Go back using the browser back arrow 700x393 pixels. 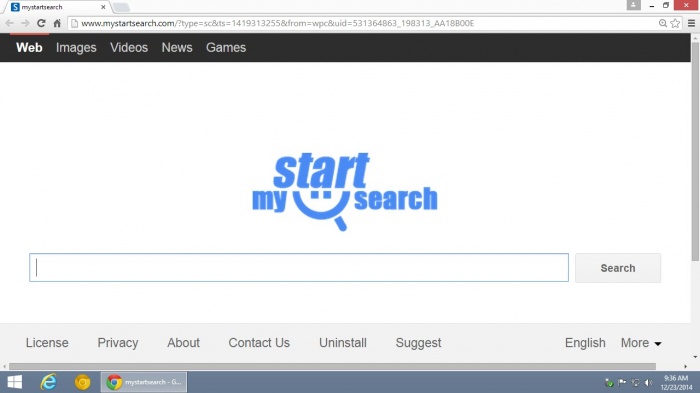[x=9, y=23]
